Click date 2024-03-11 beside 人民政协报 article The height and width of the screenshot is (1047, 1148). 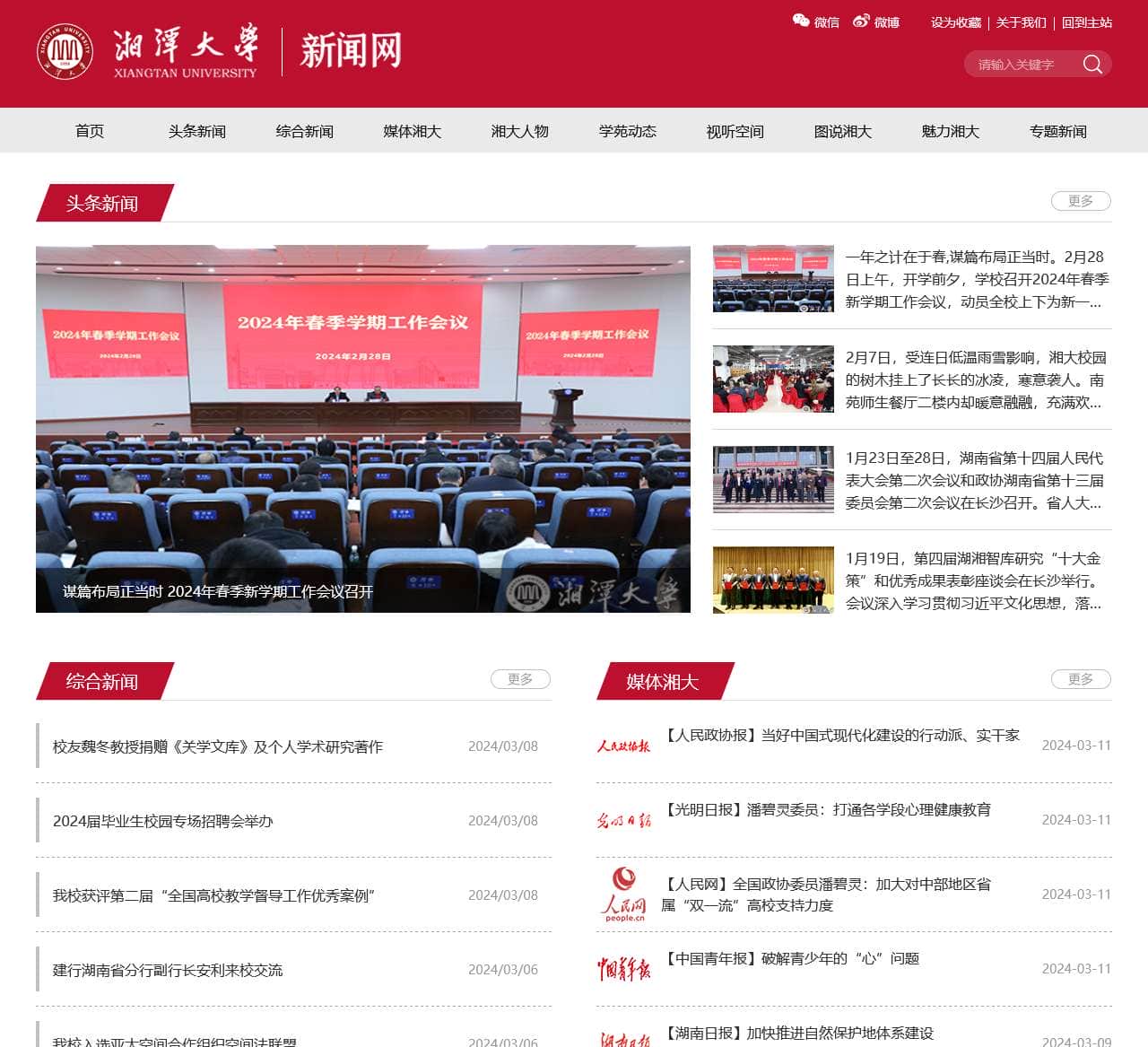[1076, 746]
